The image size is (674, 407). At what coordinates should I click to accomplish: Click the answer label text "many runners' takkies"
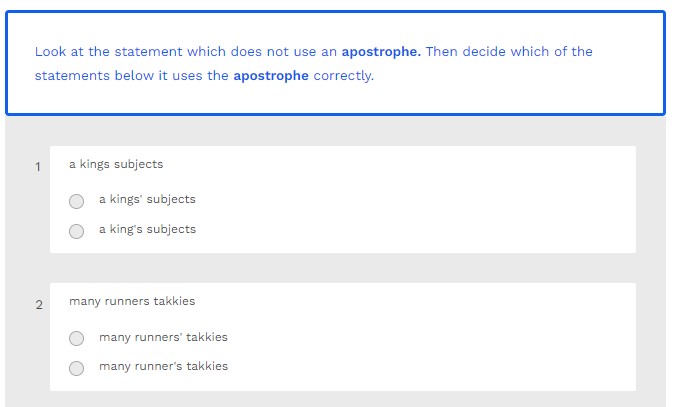pyautogui.click(x=163, y=337)
